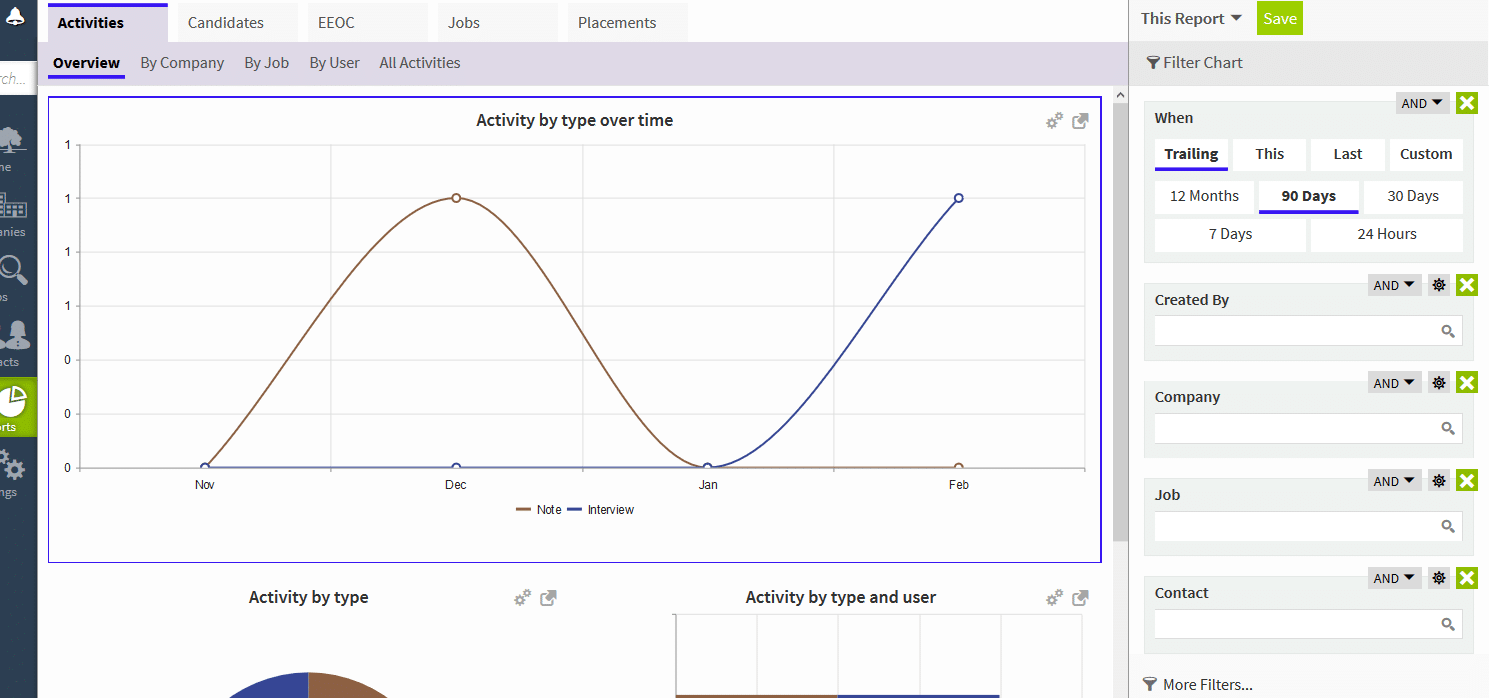Open Created By filter options gear
Image resolution: width=1489 pixels, height=698 pixels.
click(x=1439, y=285)
